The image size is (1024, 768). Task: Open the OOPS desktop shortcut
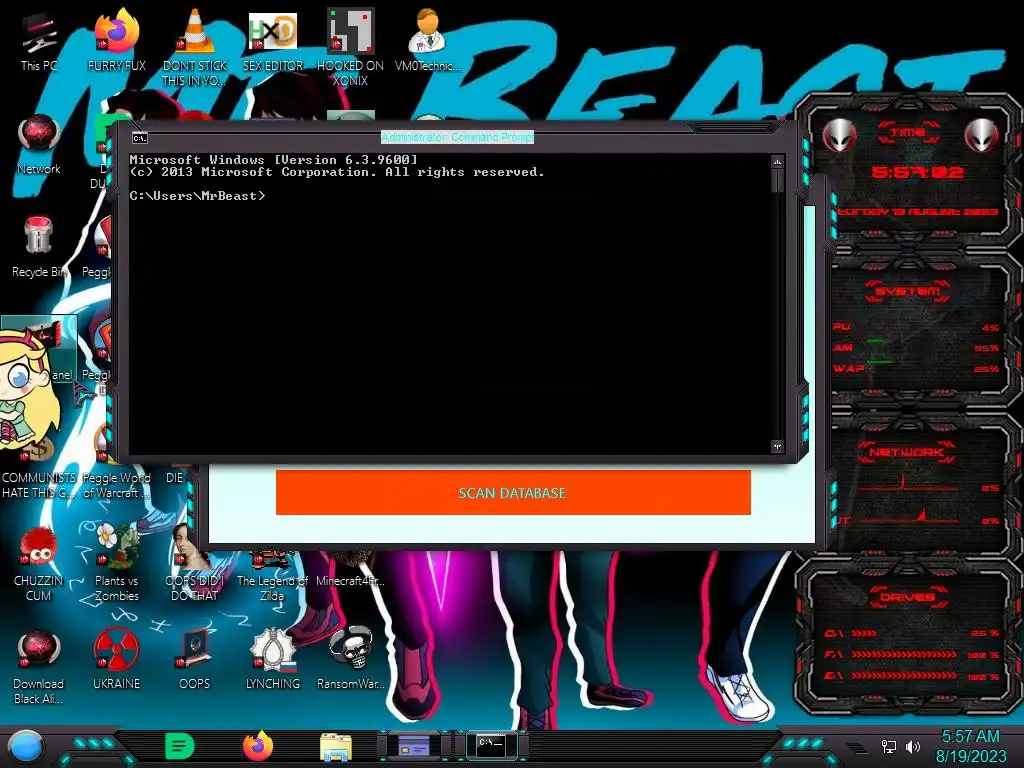[x=195, y=660]
